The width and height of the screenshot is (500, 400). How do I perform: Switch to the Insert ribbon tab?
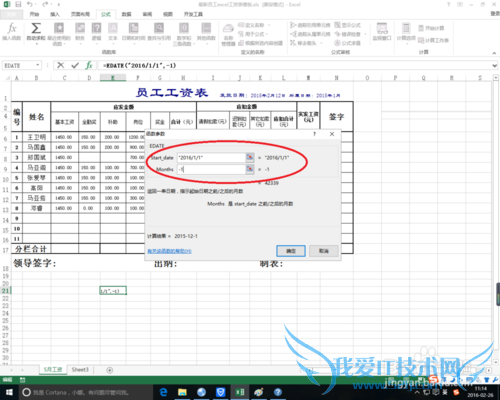(55, 14)
